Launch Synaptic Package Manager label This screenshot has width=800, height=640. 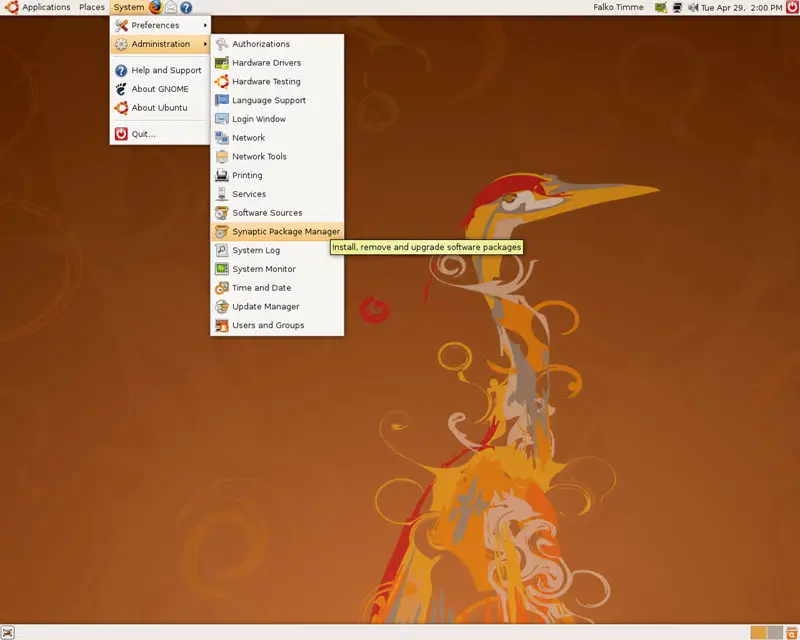click(x=286, y=232)
